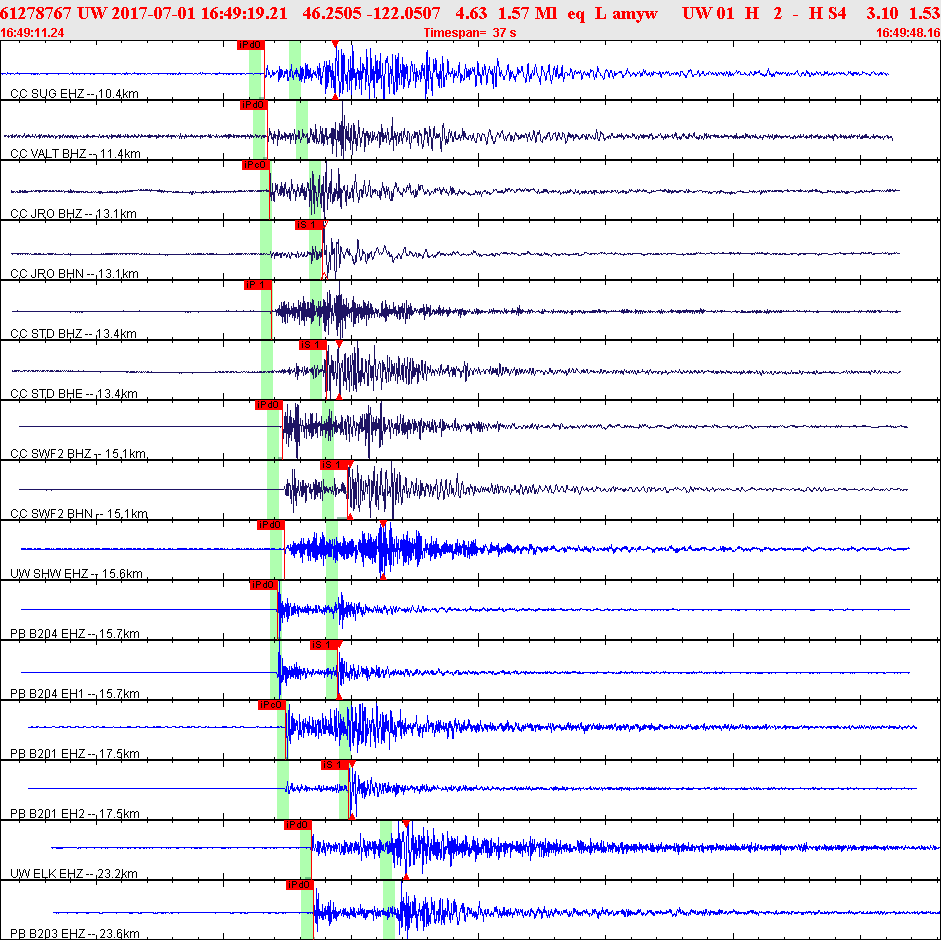Select the label PB B201 EHZ -- 17.5km

(75, 754)
